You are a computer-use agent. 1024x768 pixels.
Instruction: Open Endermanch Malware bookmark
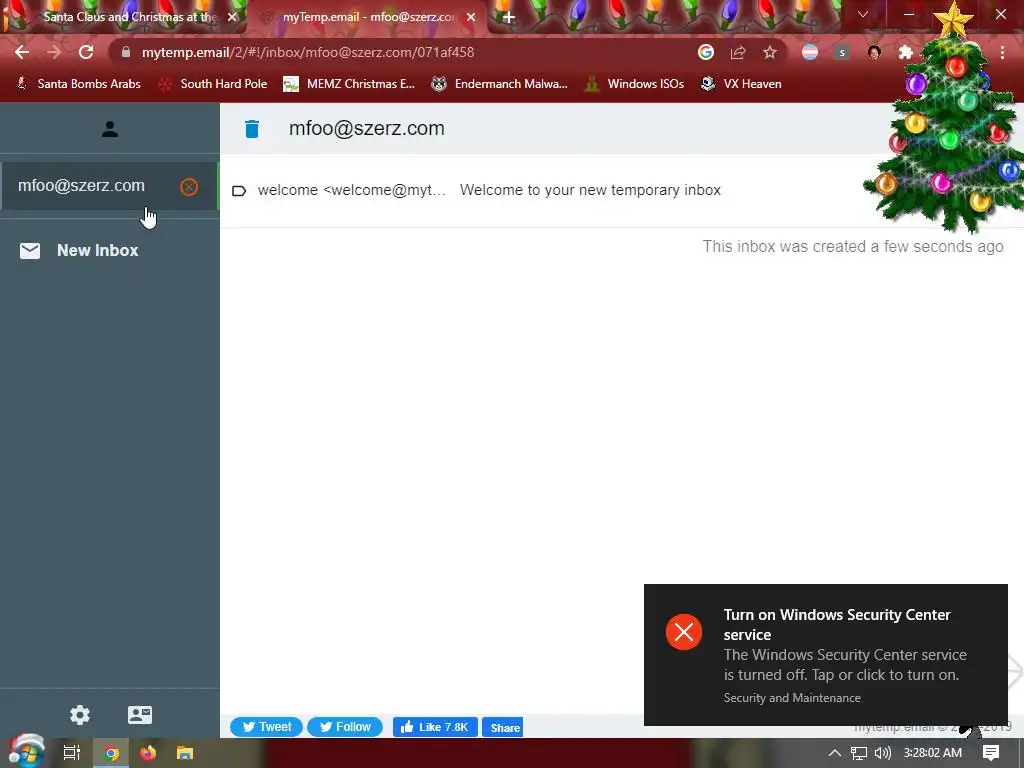[500, 84]
